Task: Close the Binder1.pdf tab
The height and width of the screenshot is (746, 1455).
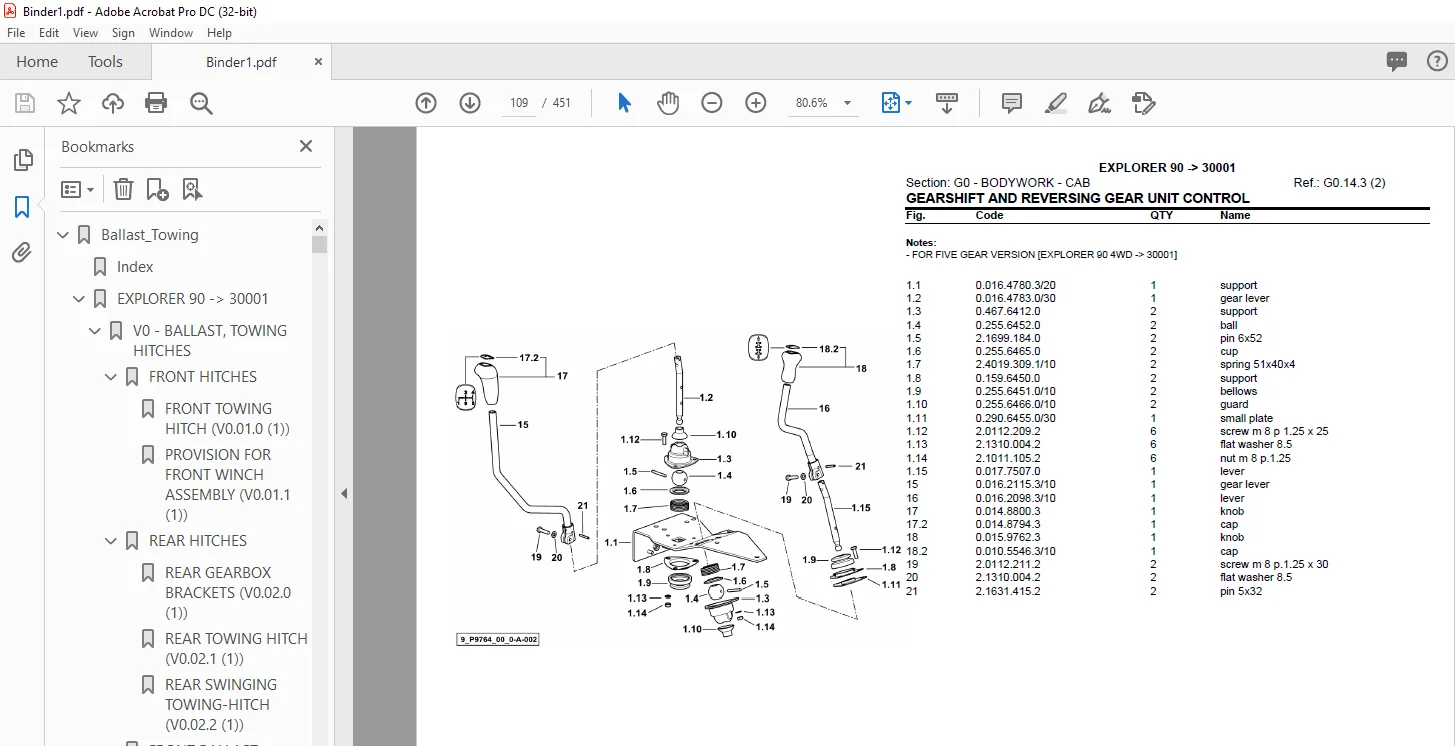Action: [x=319, y=62]
